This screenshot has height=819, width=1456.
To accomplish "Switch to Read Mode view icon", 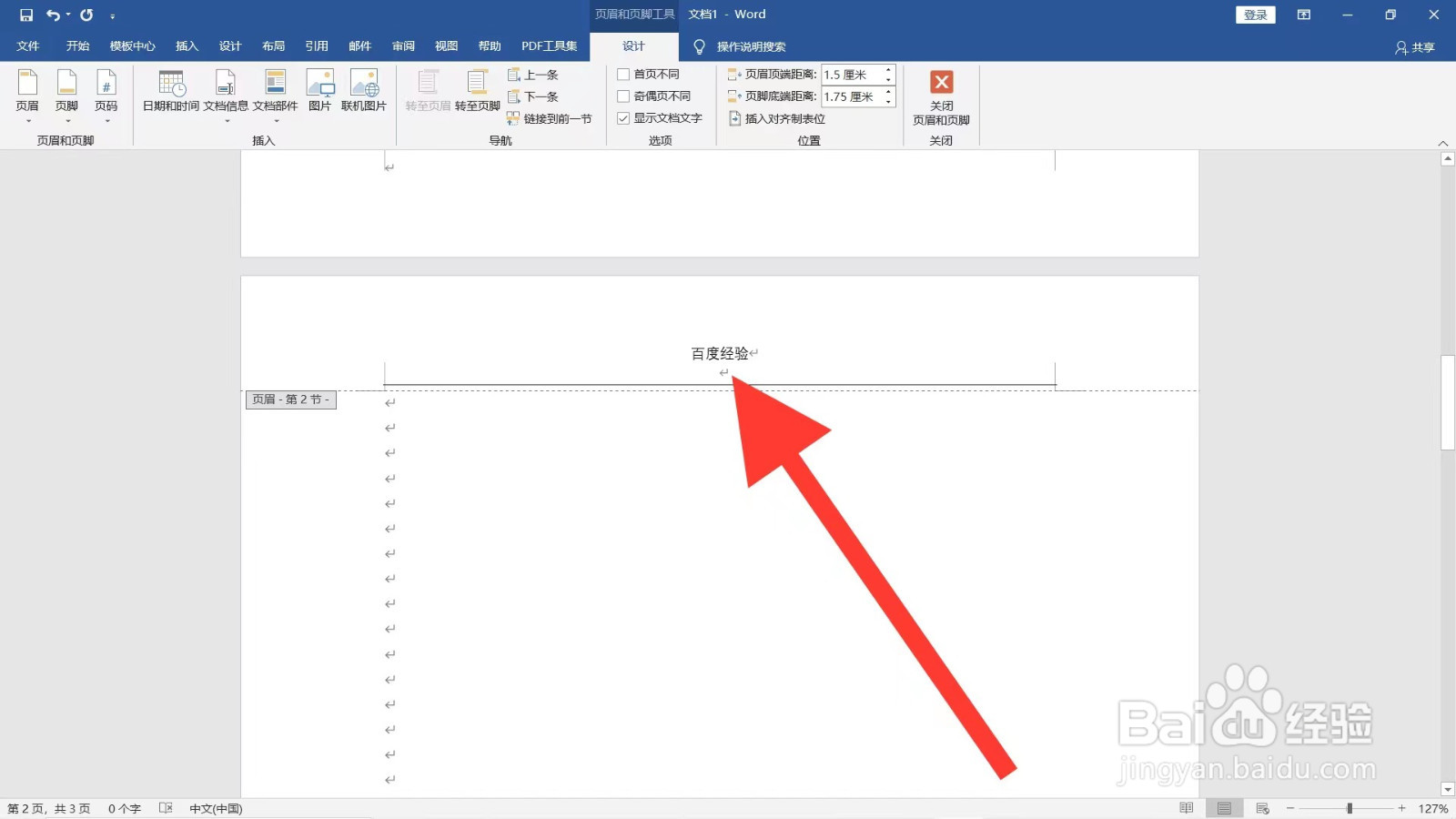I will pyautogui.click(x=1187, y=808).
